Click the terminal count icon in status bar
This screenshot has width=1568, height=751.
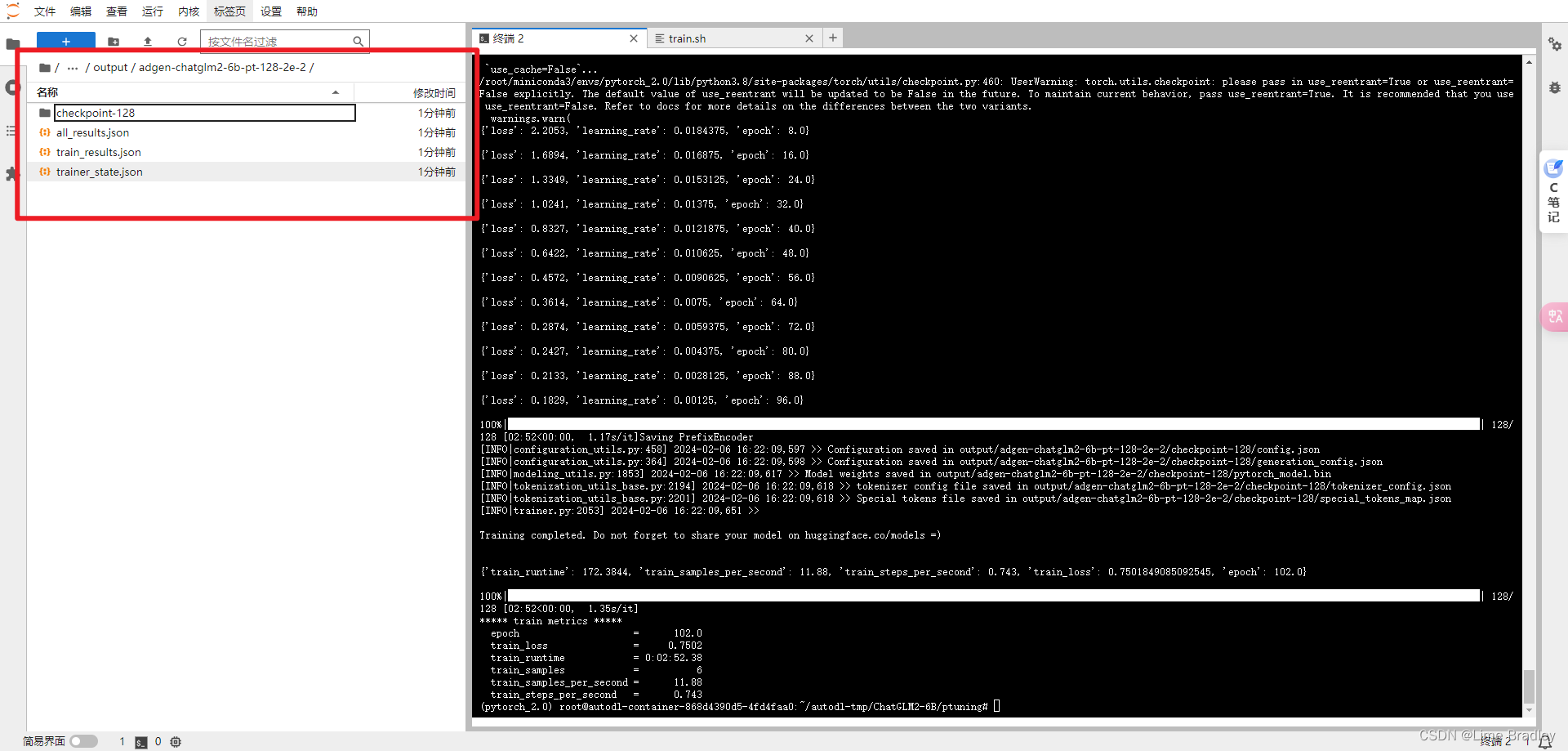tap(141, 742)
